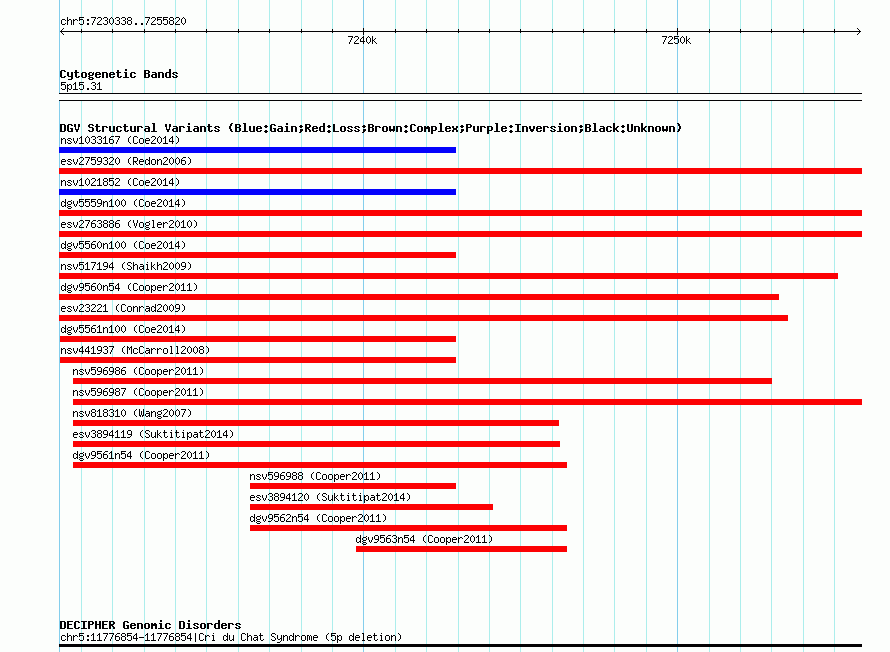Open the nsv596986 (Cooper2011) variant
The image size is (890, 652).
pyautogui.click(x=138, y=371)
